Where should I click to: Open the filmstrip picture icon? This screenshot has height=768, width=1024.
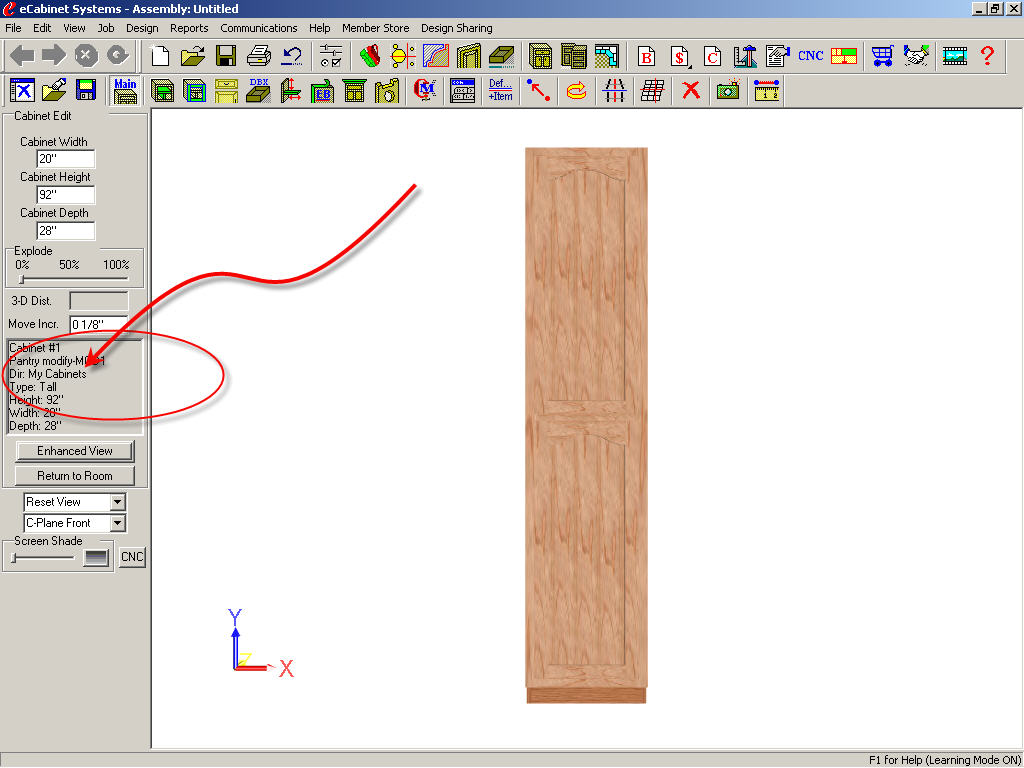click(x=955, y=56)
